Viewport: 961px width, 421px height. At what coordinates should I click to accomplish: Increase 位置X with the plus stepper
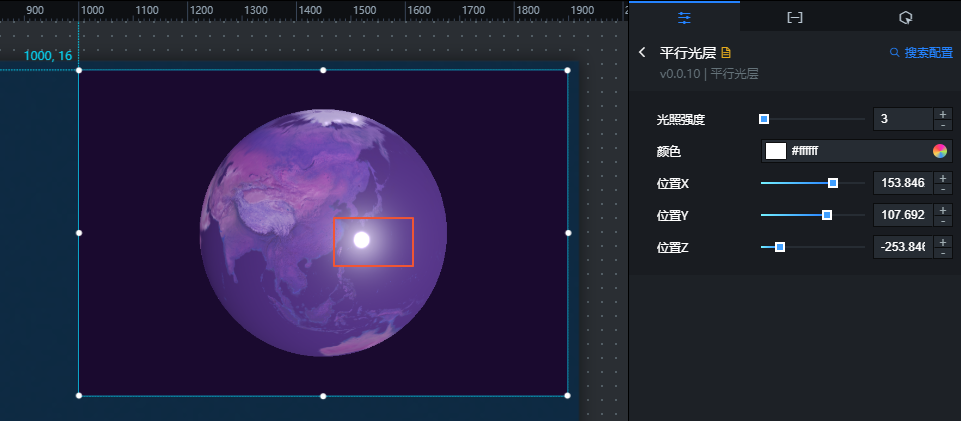[x=943, y=178]
